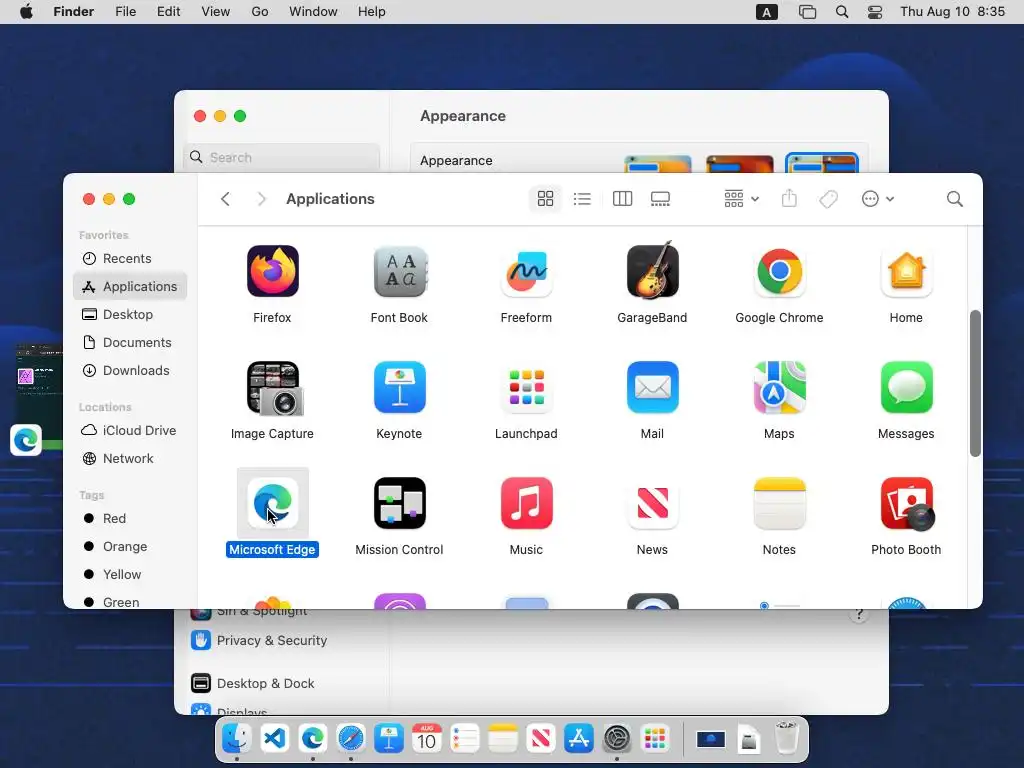Click the Share button in Finder toolbar
Viewport: 1024px width, 768px height.
[789, 199]
